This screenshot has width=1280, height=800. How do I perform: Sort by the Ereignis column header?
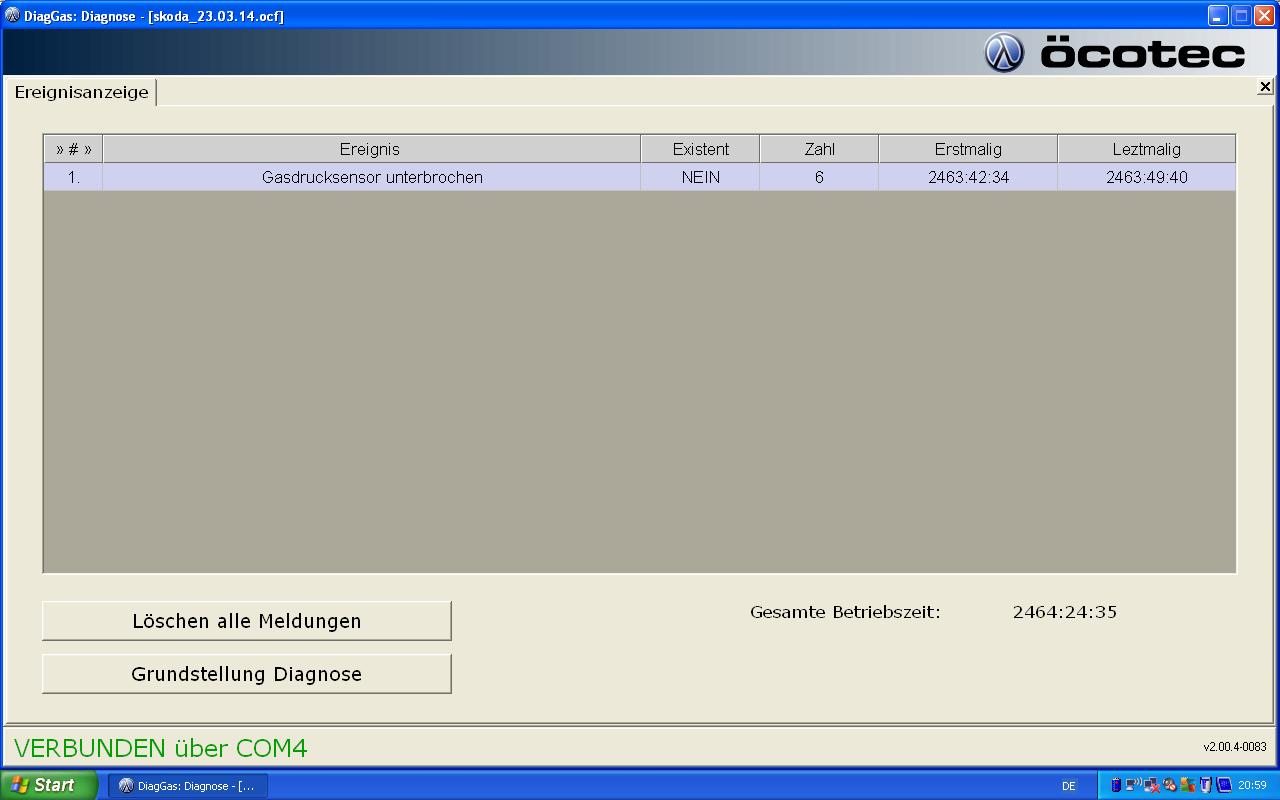coord(370,149)
